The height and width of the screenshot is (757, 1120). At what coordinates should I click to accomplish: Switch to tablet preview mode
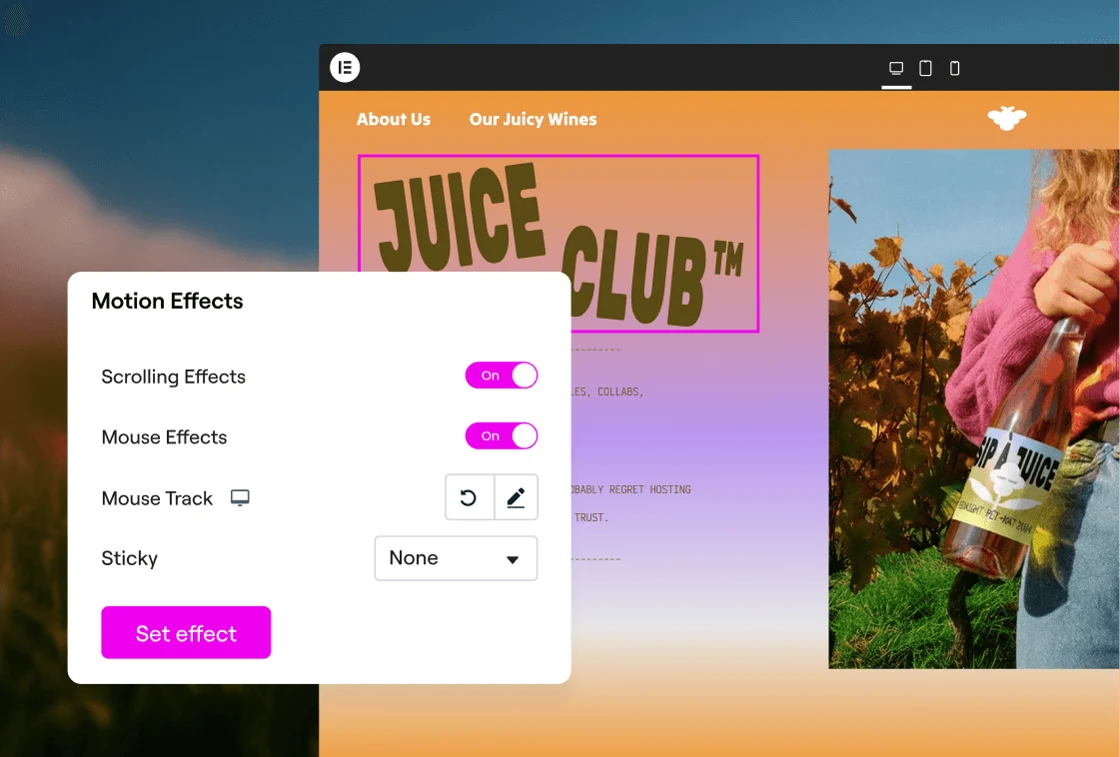[x=925, y=69]
